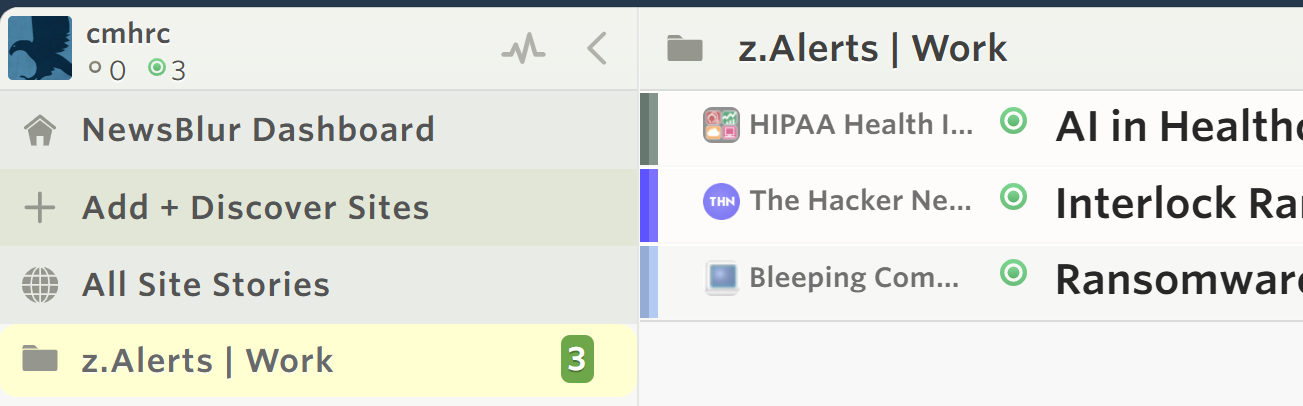This screenshot has height=406, width=1303.
Task: Click The Hacker News feed favicon
Action: coord(720,201)
